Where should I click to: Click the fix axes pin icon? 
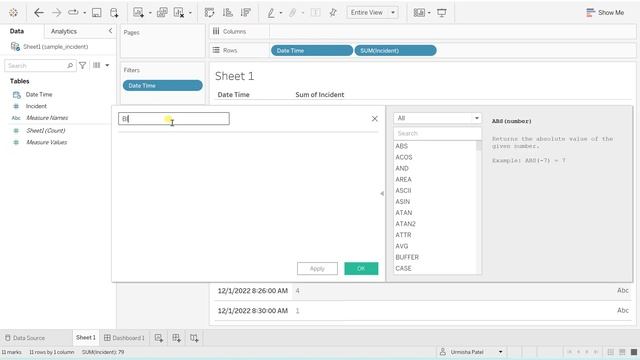tap(333, 13)
